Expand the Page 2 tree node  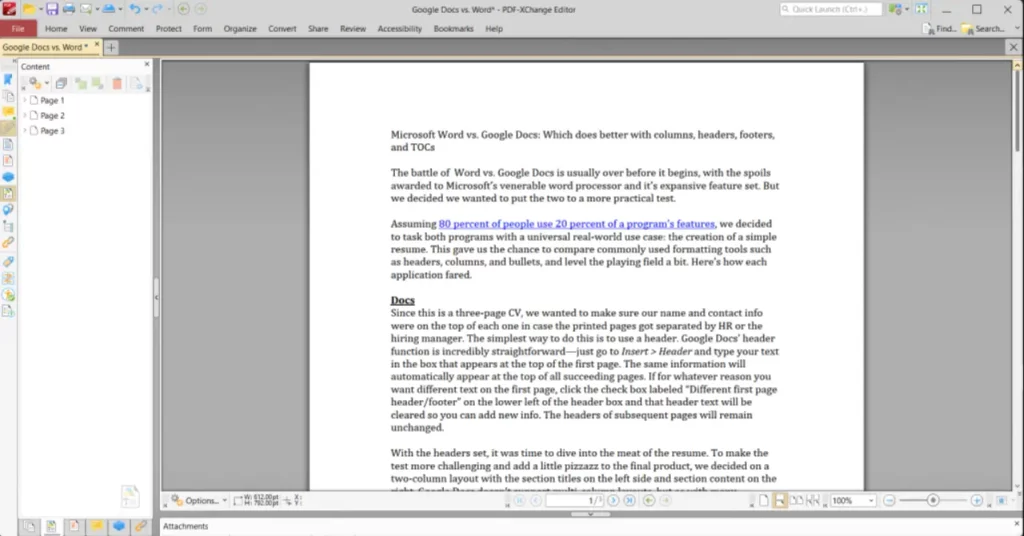click(x=25, y=115)
